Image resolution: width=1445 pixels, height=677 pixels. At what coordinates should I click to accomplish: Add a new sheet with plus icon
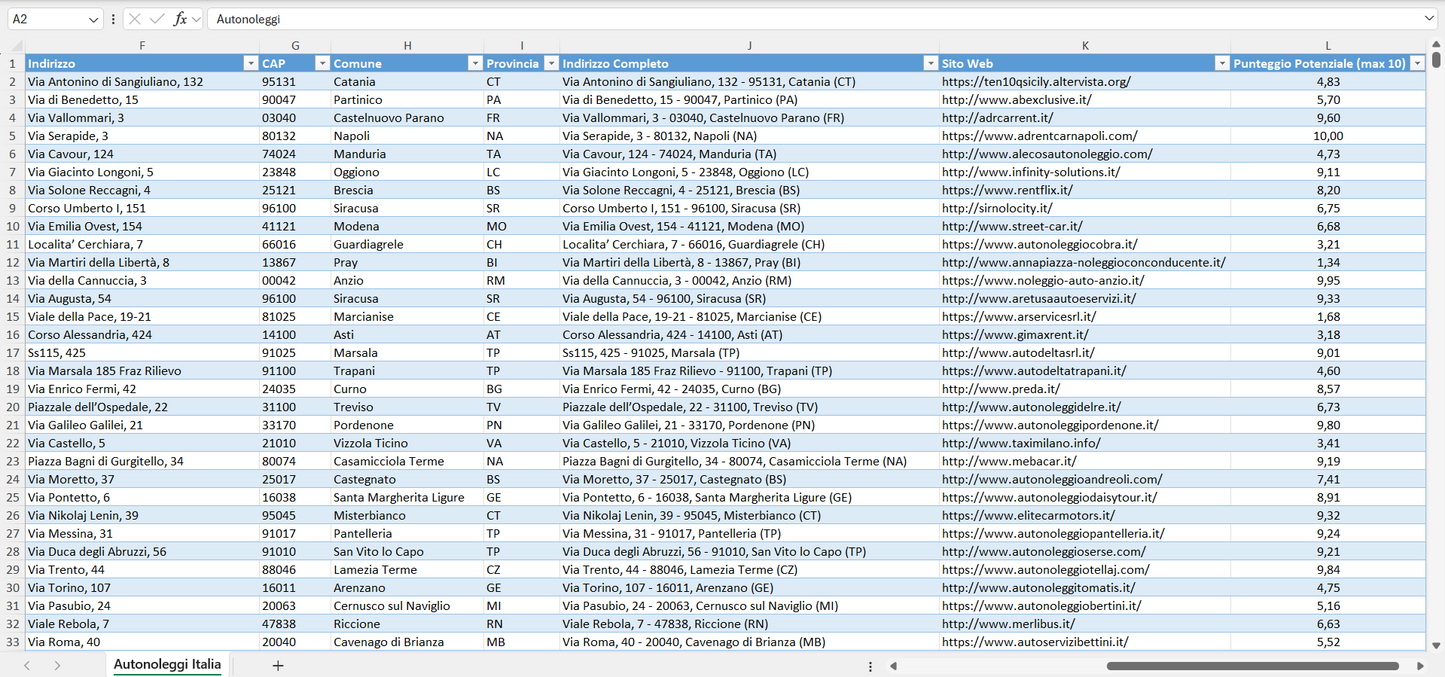pos(278,665)
